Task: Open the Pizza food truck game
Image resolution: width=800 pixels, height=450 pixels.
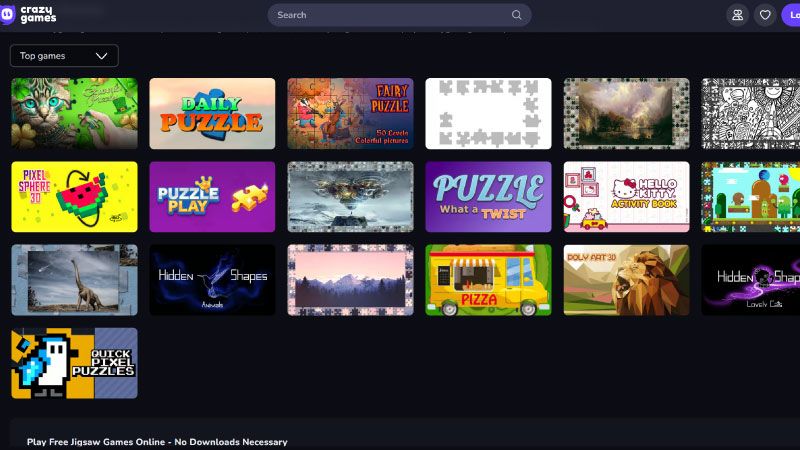Action: pyautogui.click(x=488, y=280)
